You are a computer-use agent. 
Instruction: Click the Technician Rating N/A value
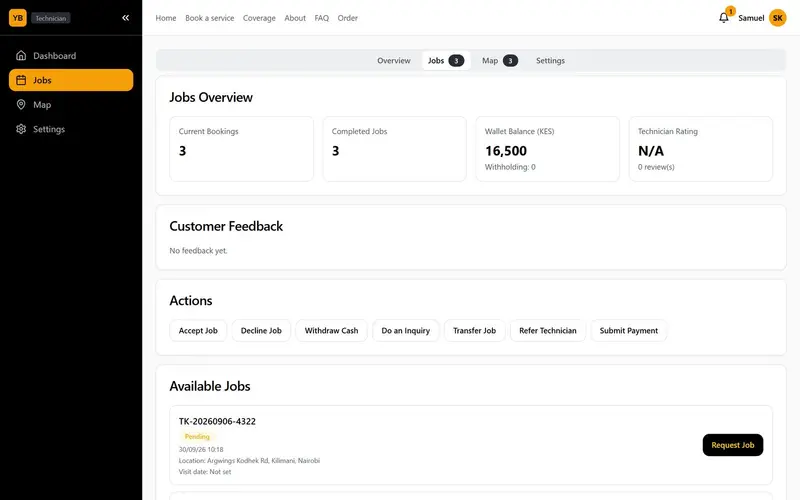click(x=651, y=151)
